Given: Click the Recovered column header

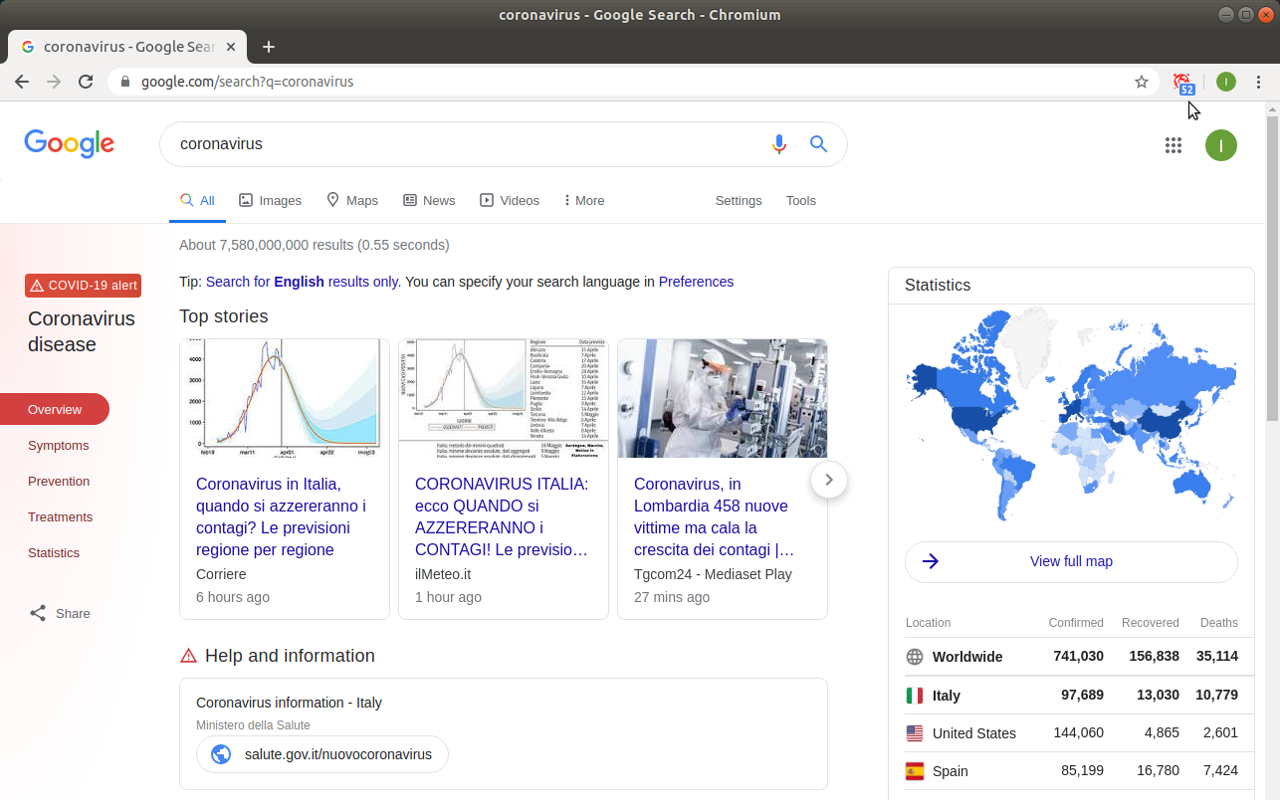Looking at the screenshot, I should click(1150, 623).
